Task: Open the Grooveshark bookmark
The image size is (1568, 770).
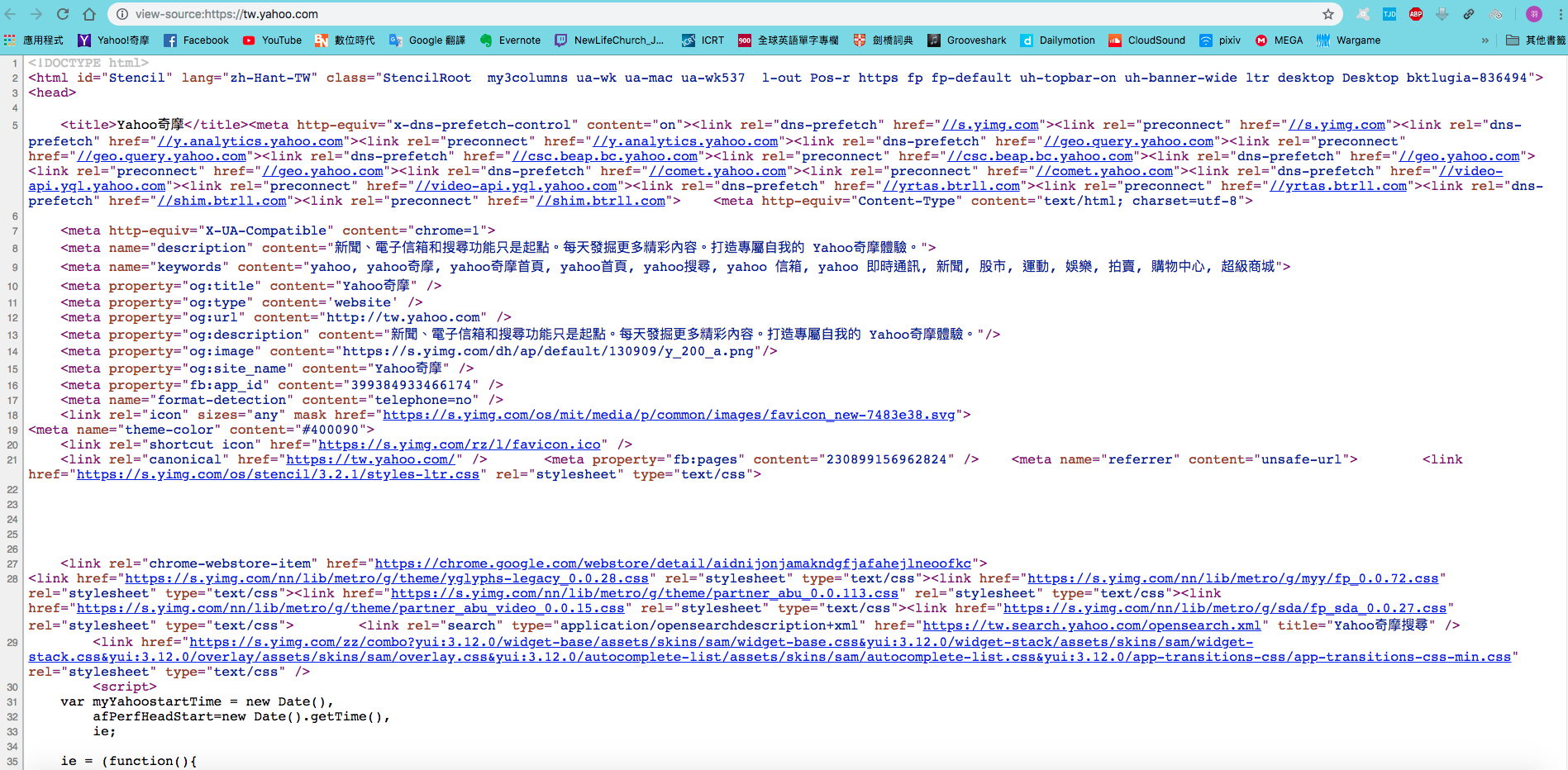Action: click(967, 40)
